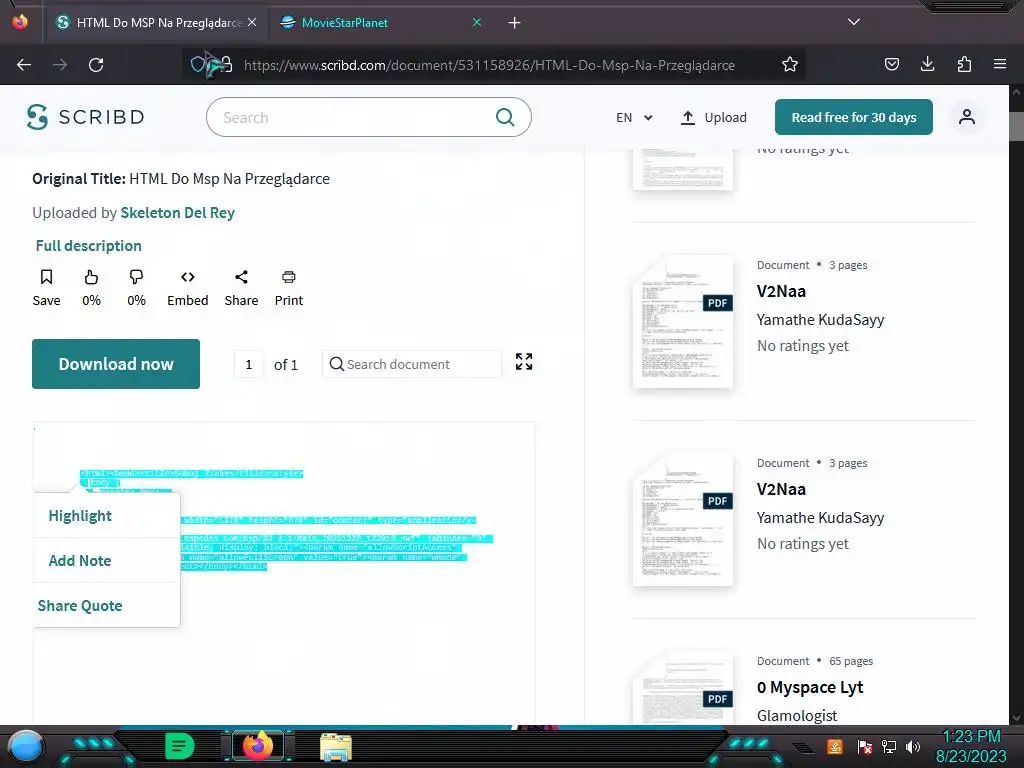
Task: Print the document with Print icon
Action: coord(289,287)
